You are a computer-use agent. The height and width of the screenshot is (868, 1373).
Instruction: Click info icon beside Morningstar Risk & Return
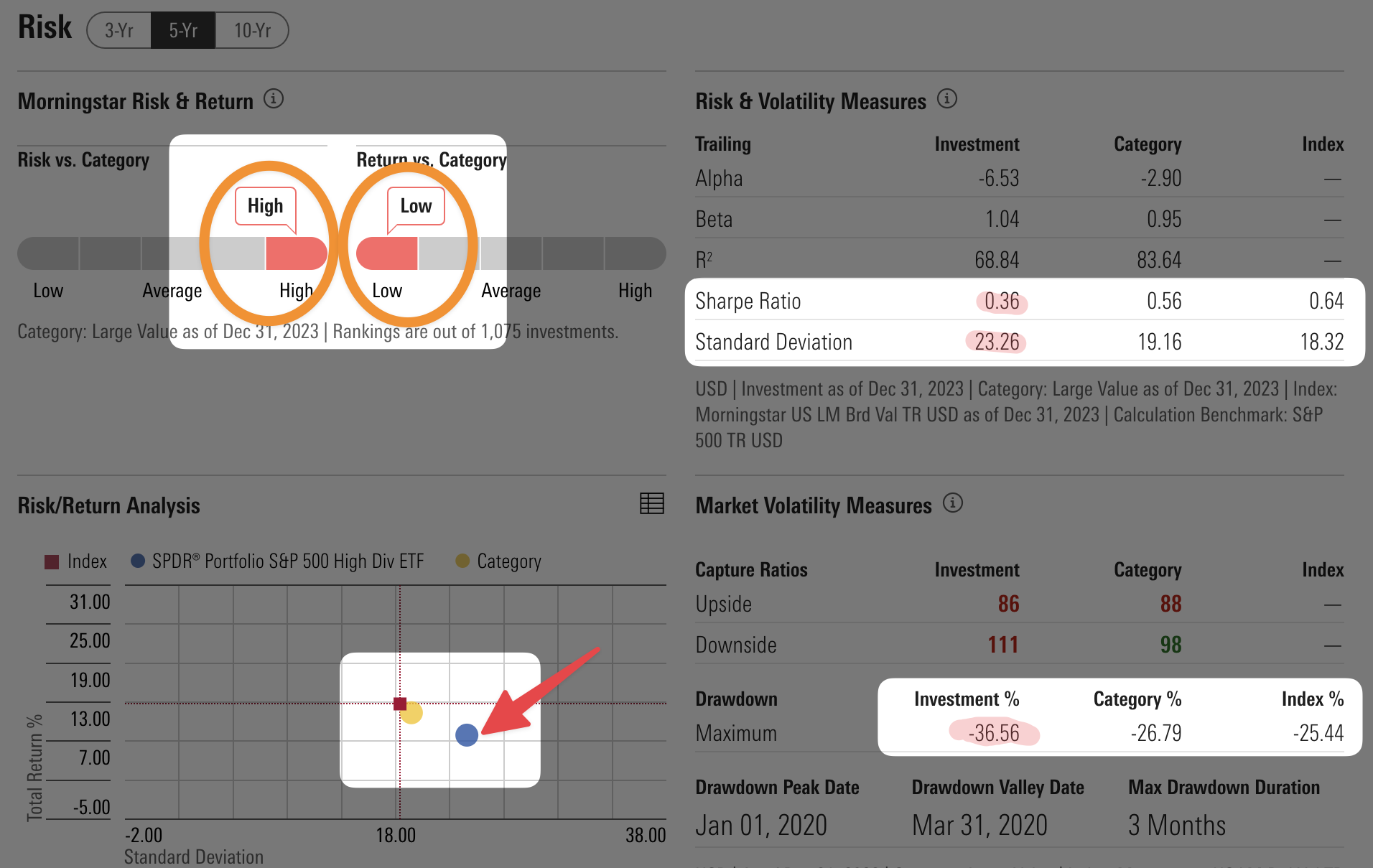tap(273, 99)
